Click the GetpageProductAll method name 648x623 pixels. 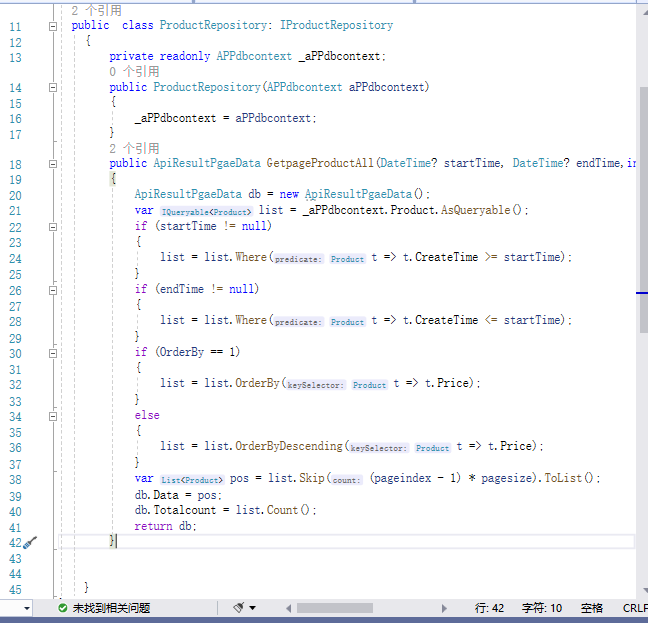point(320,163)
